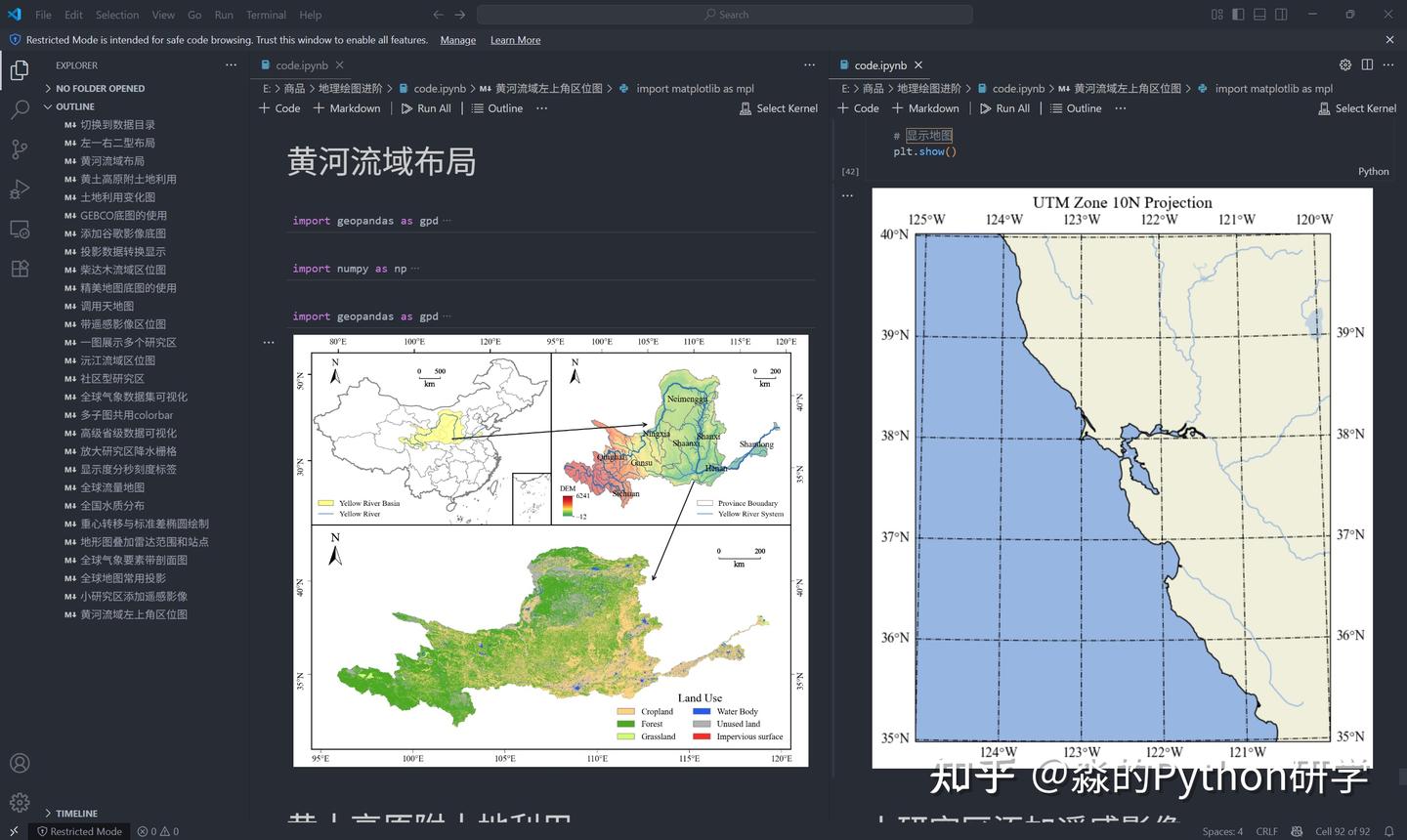The width and height of the screenshot is (1407, 840).
Task: Click the Copilot icon in status bar
Action: tap(1297, 831)
